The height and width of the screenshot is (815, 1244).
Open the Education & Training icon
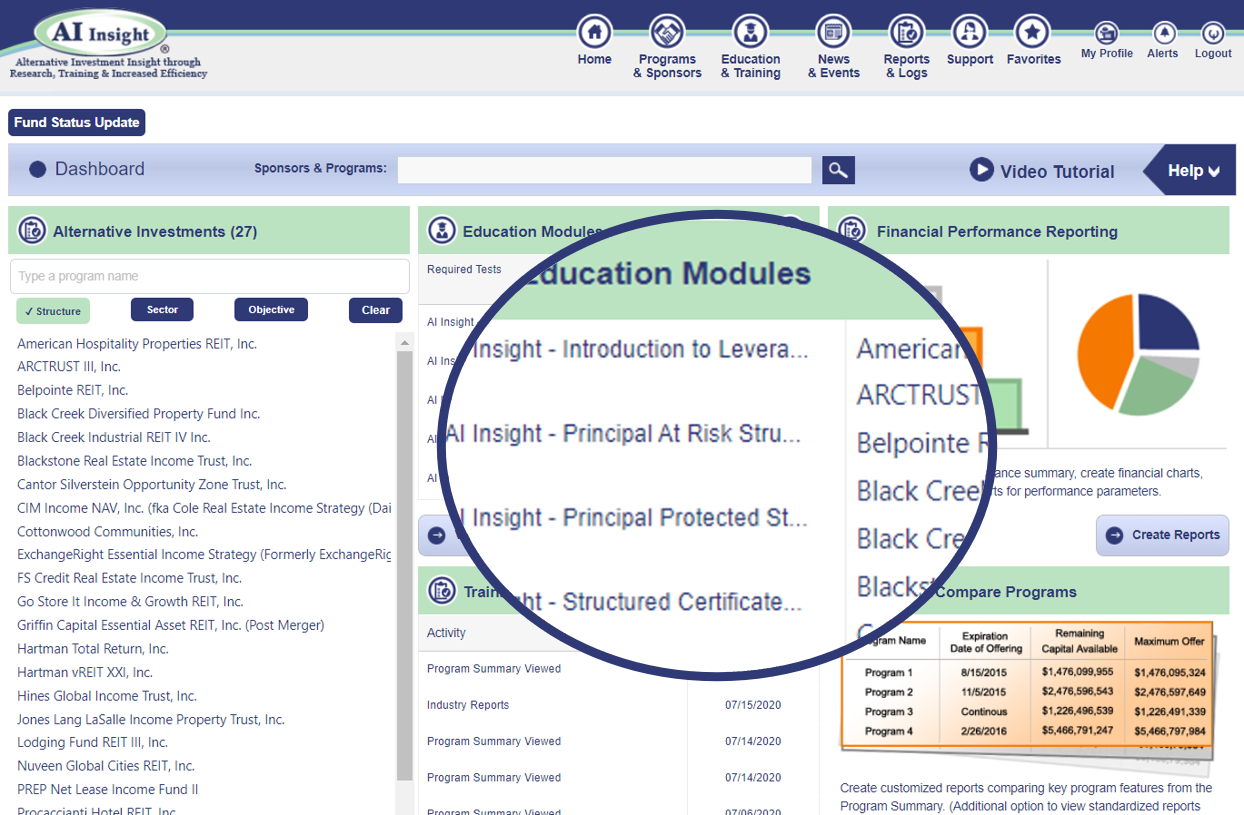coord(750,33)
